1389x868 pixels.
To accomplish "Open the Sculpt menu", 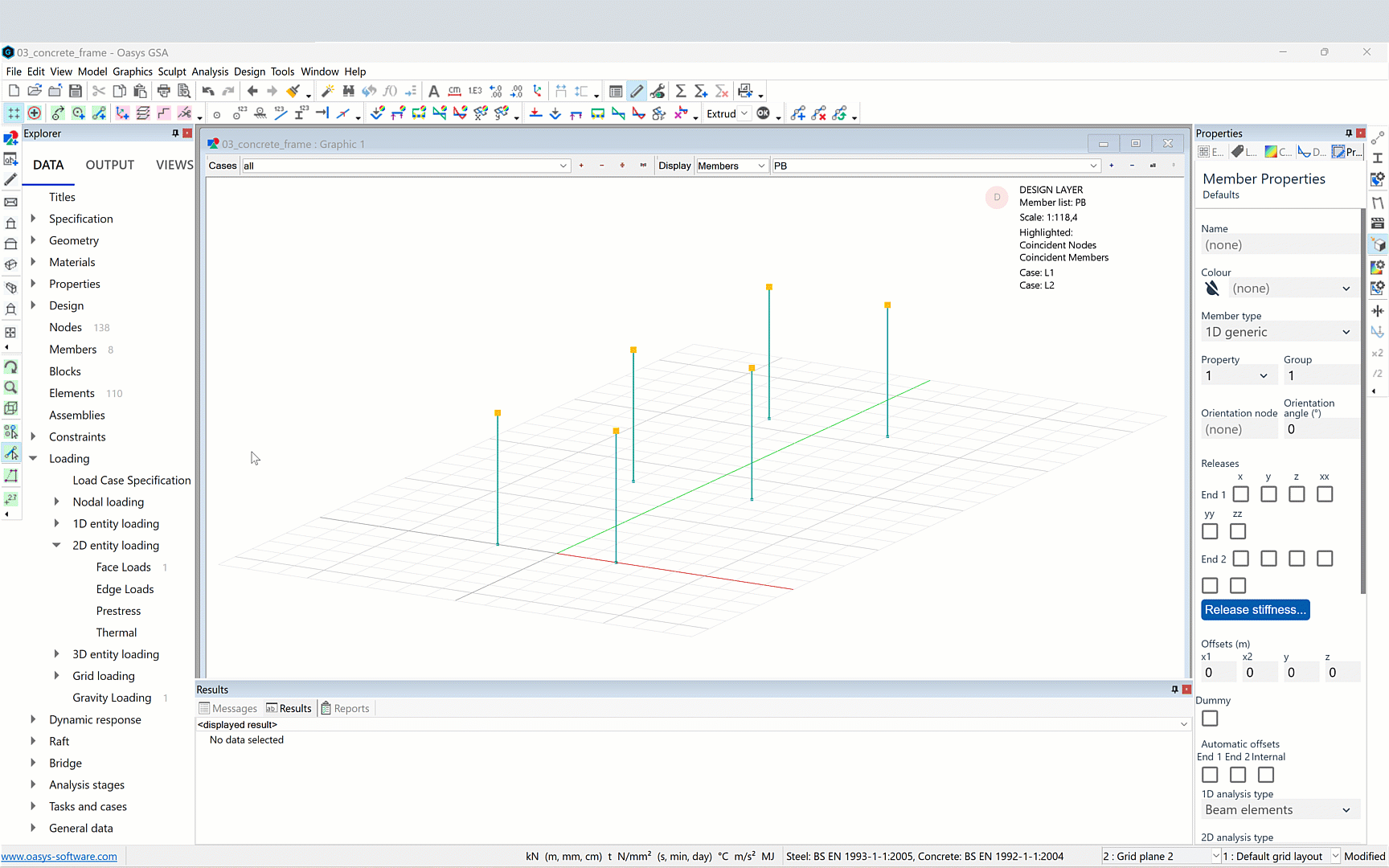I will (171, 72).
